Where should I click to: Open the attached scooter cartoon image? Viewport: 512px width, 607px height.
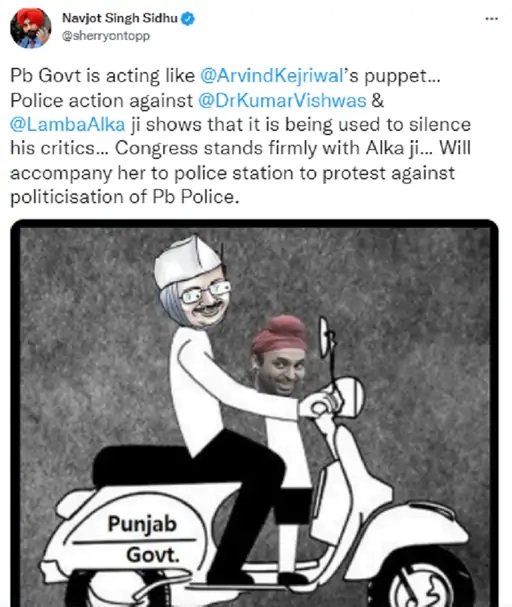(x=254, y=413)
